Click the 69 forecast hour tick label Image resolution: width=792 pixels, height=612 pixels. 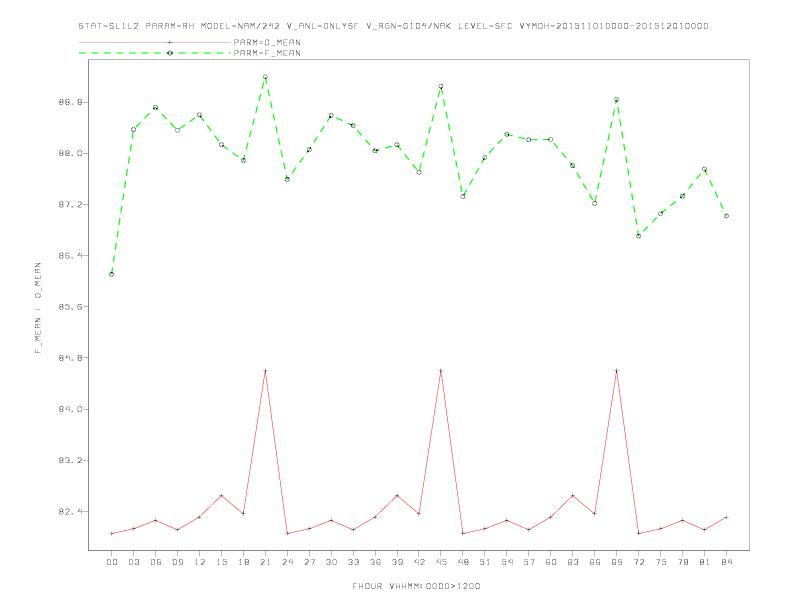click(617, 562)
